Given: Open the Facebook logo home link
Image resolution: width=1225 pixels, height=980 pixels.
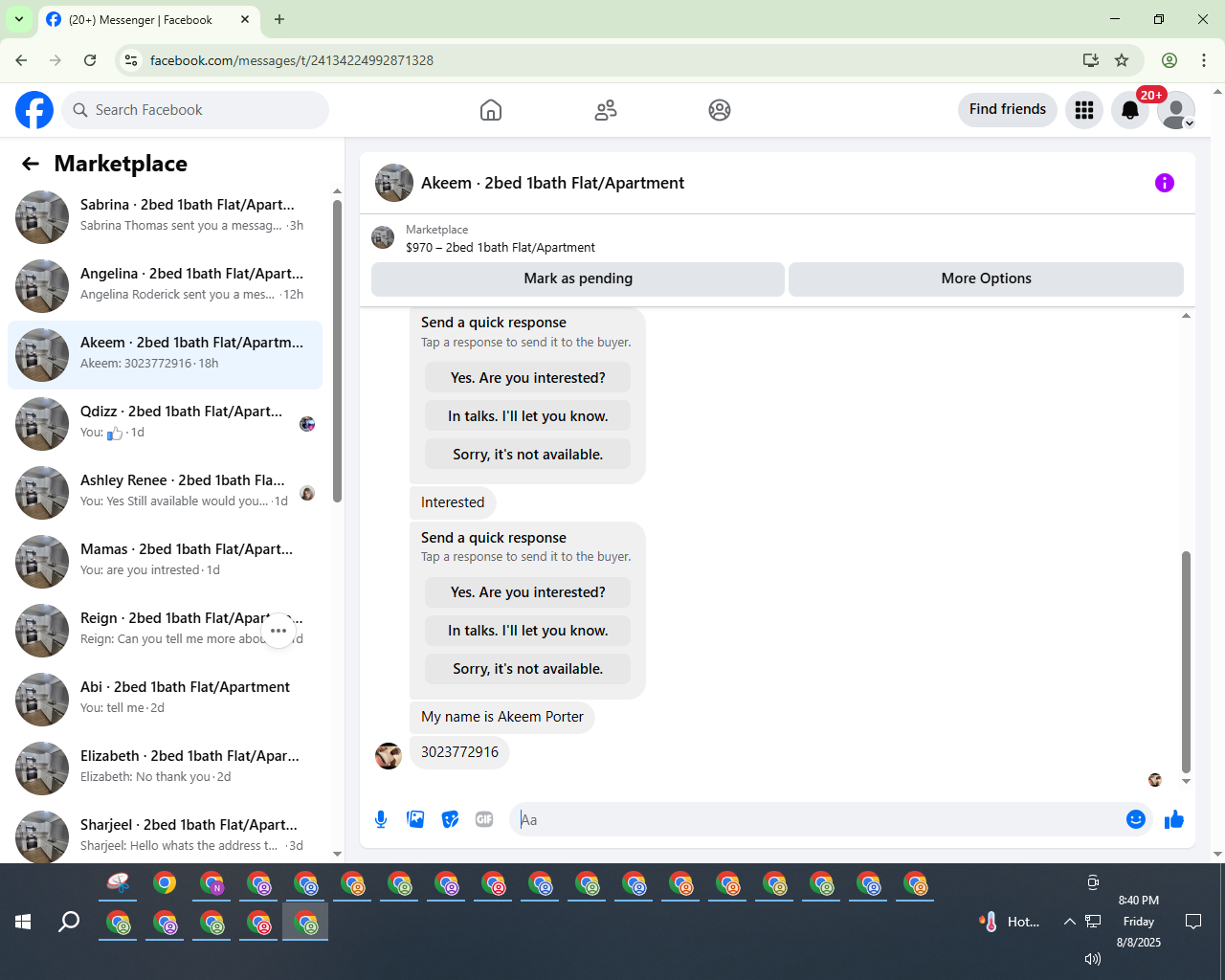Looking at the screenshot, I should click(x=34, y=110).
